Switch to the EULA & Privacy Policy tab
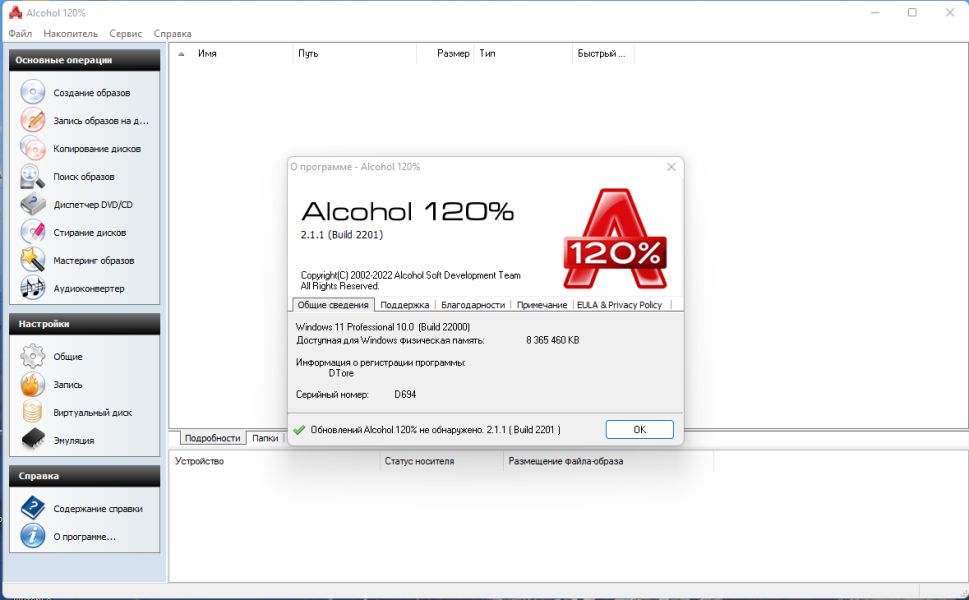969x600 pixels. [619, 305]
